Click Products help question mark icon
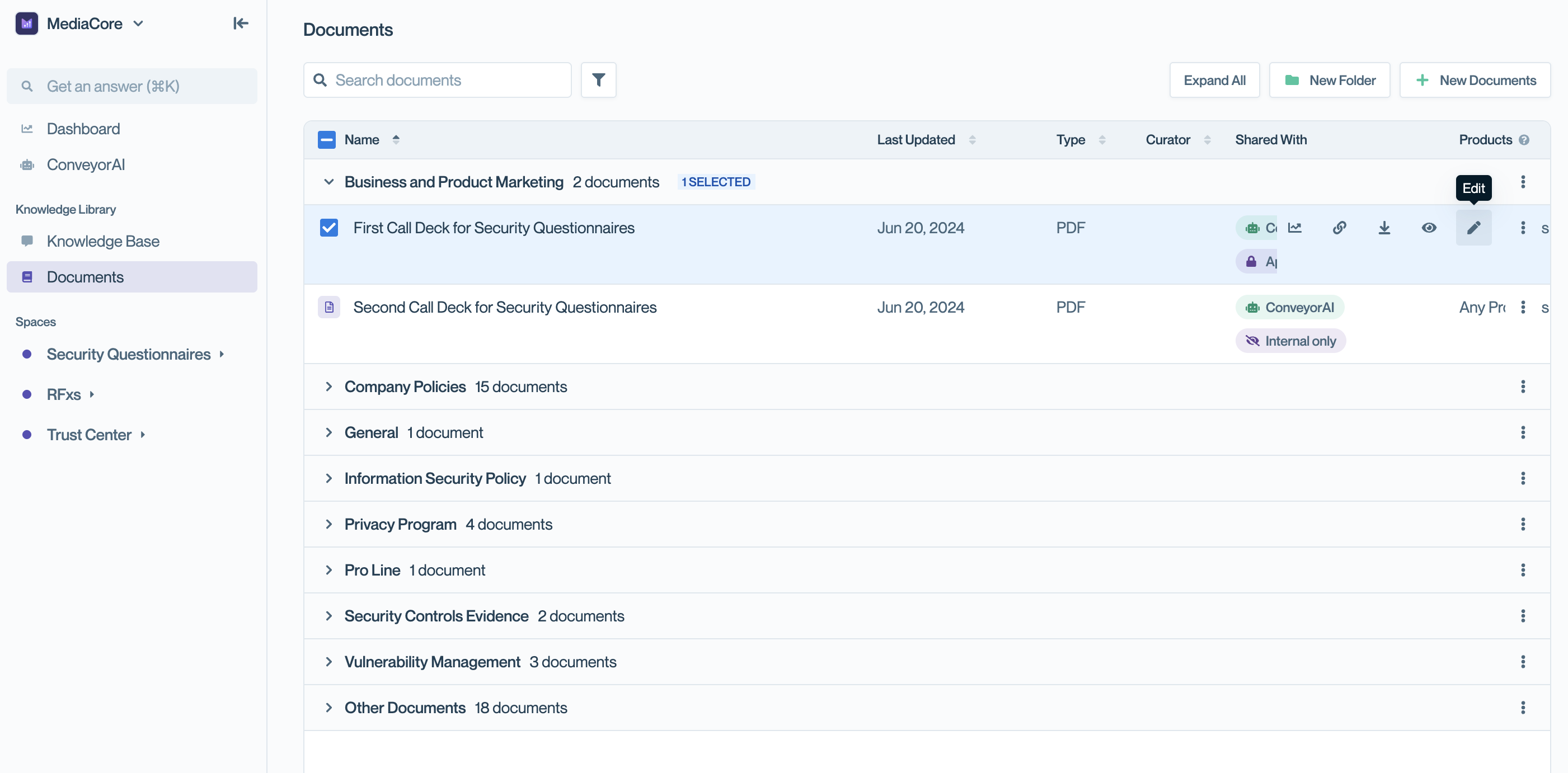 [1524, 140]
